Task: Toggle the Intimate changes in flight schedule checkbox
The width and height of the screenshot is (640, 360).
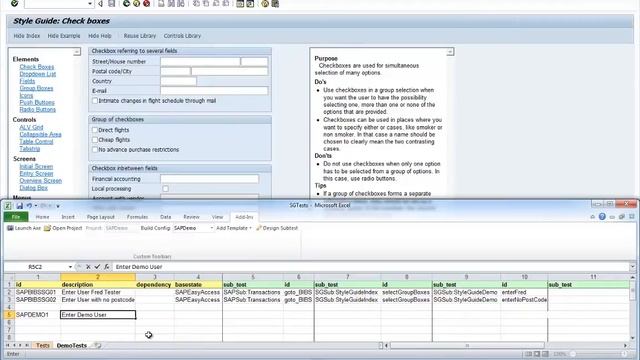Action: pyautogui.click(x=95, y=101)
